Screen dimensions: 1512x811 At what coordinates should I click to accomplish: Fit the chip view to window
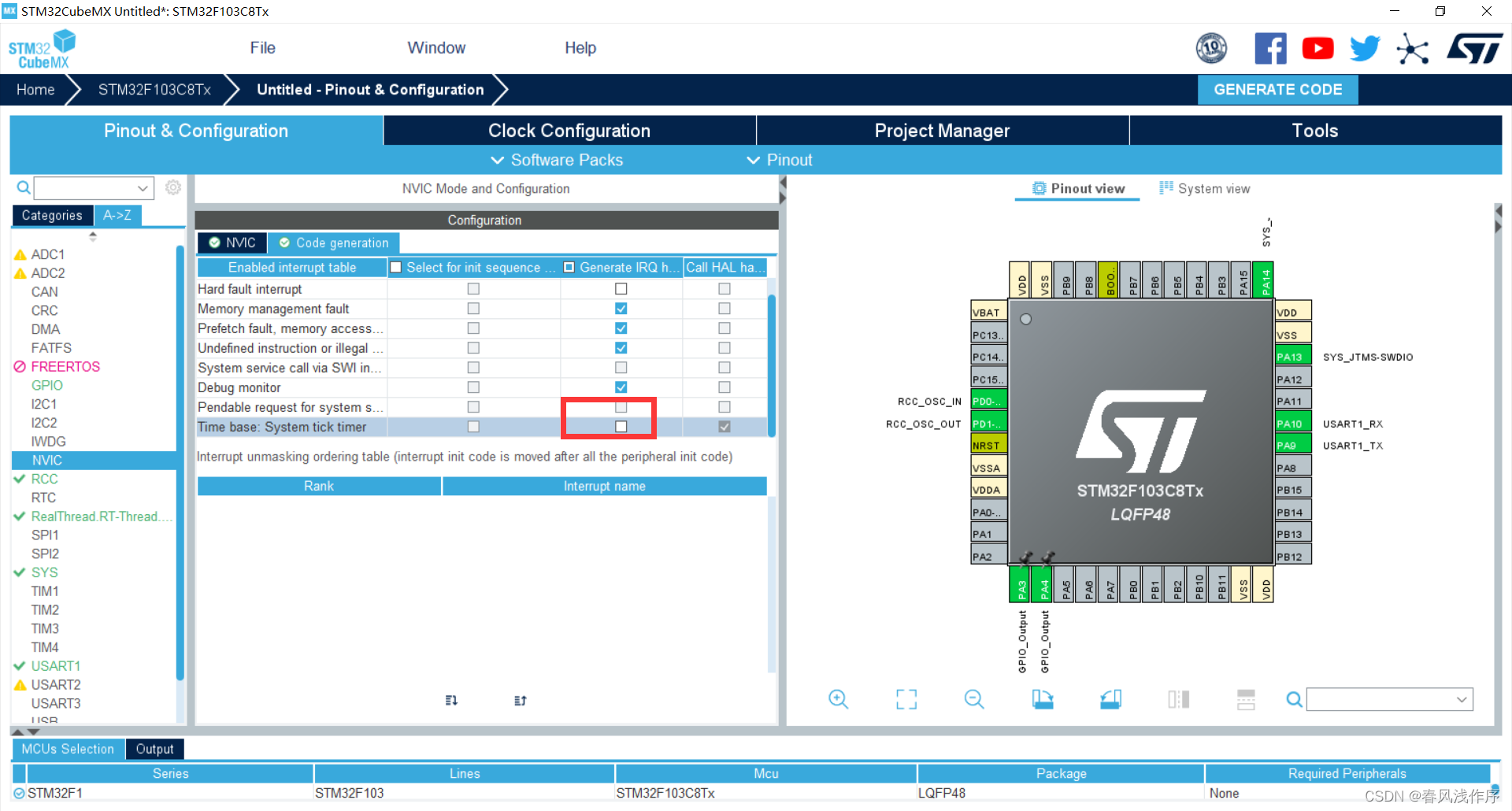coord(906,699)
